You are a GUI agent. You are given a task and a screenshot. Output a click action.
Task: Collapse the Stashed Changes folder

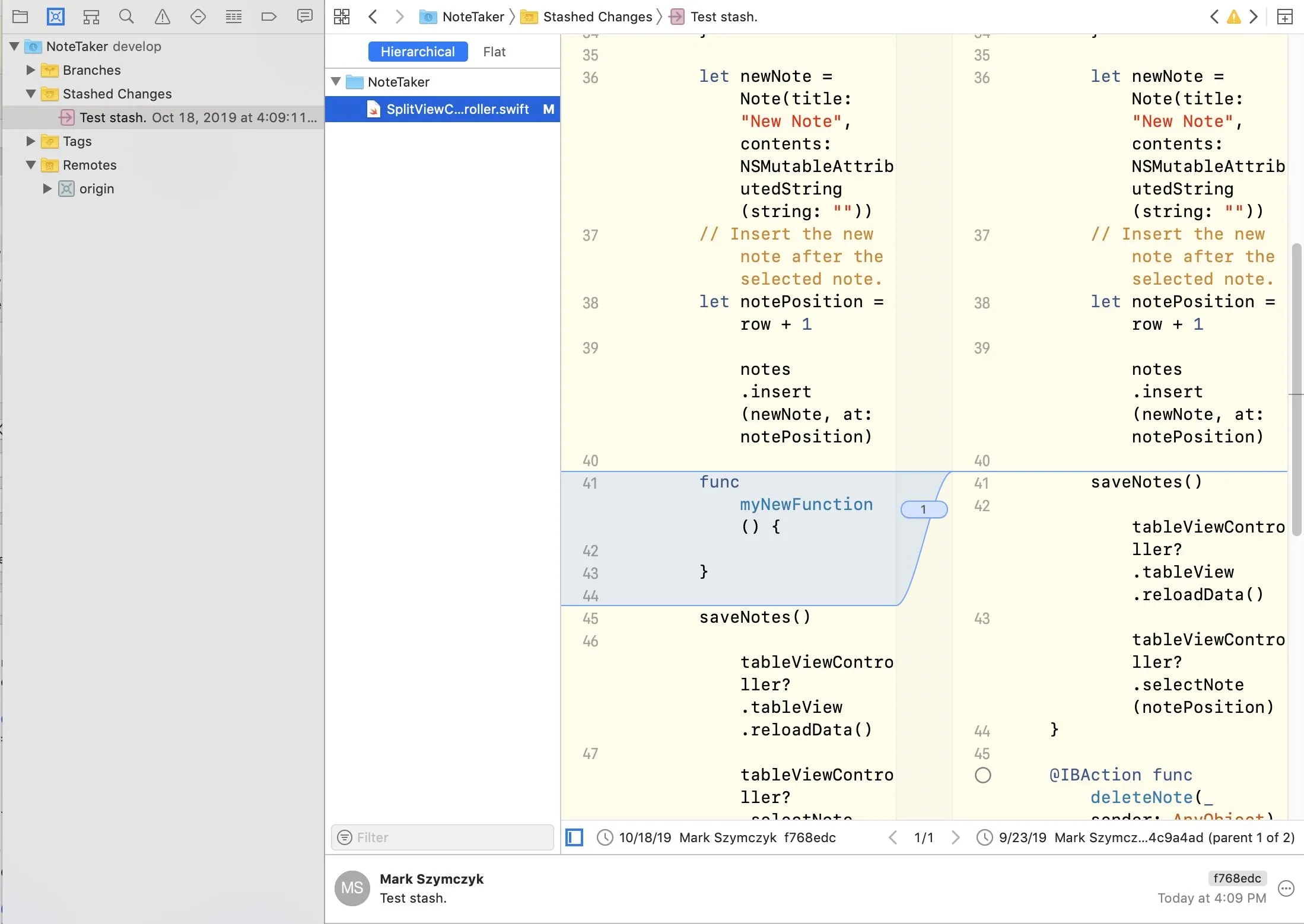[31, 94]
